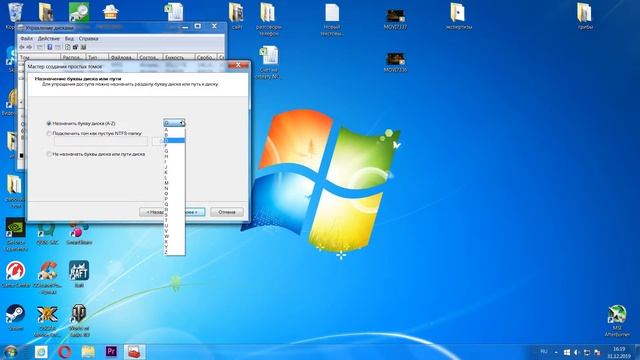Click the blue help toolbar icon in Disk Management
Viewport: 640px width, 360px height.
pos(49,47)
